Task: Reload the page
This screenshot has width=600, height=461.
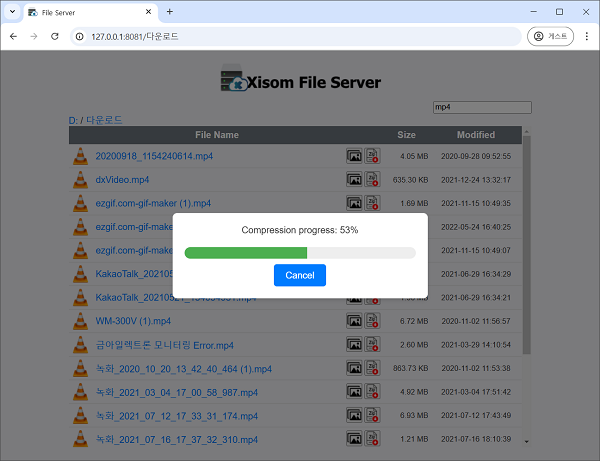Action: (x=55, y=36)
